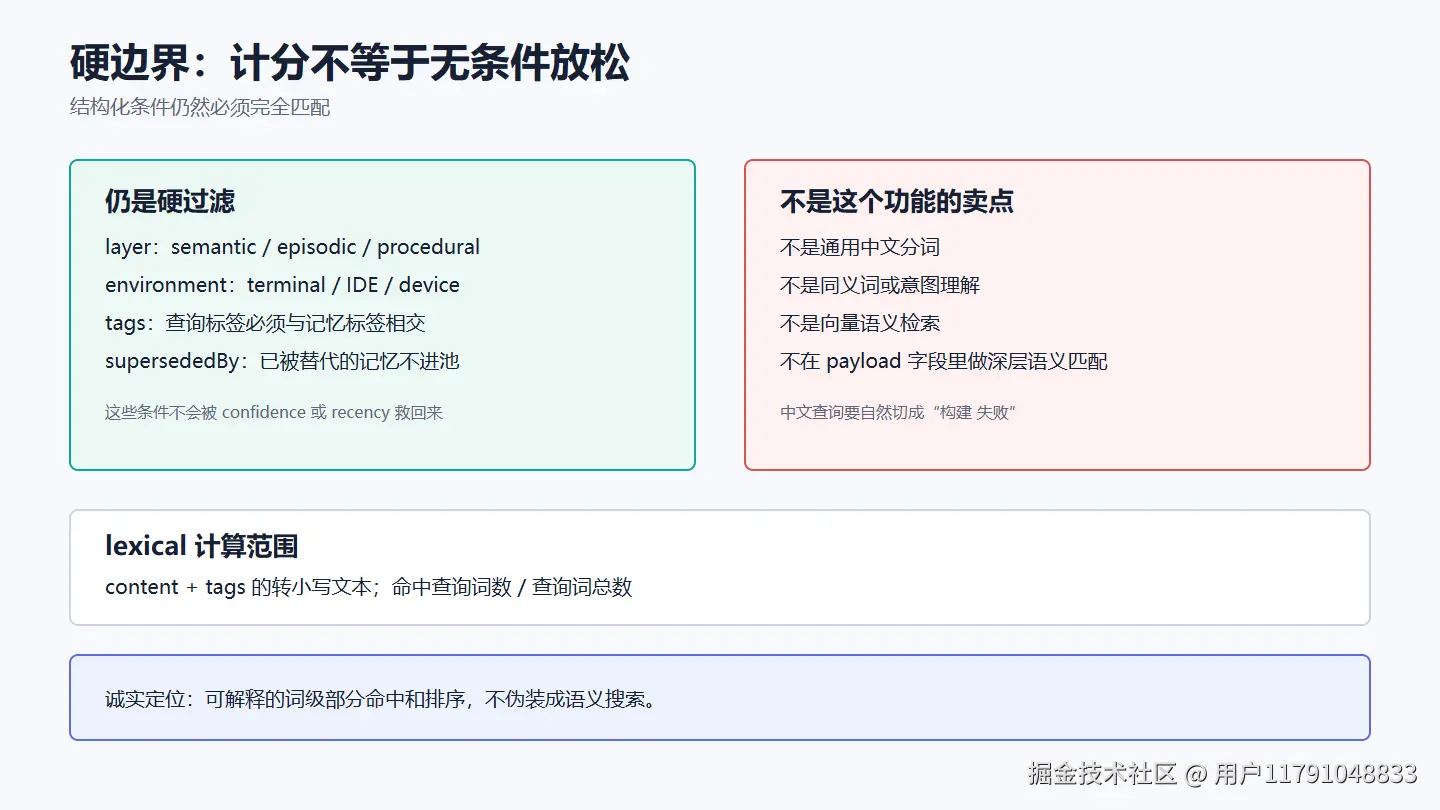Select the subtitle "结构化条件仍然必须完全匹配"
Viewport: 1440px width, 810px height.
200,107
